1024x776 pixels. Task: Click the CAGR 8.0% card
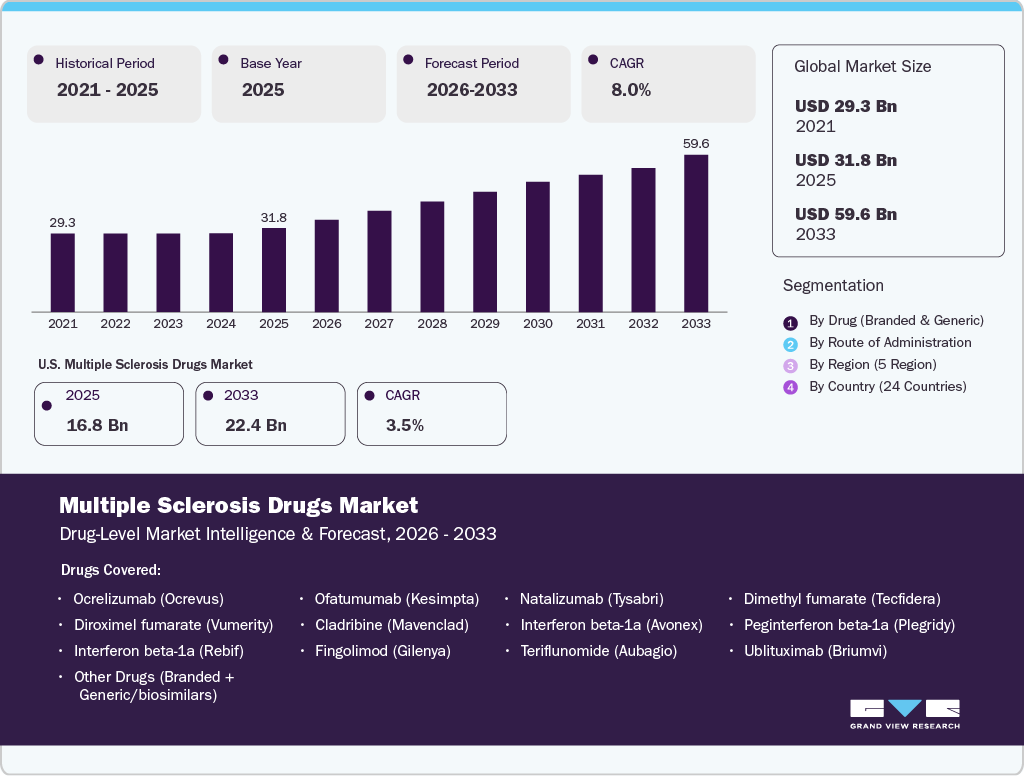pyautogui.click(x=668, y=84)
